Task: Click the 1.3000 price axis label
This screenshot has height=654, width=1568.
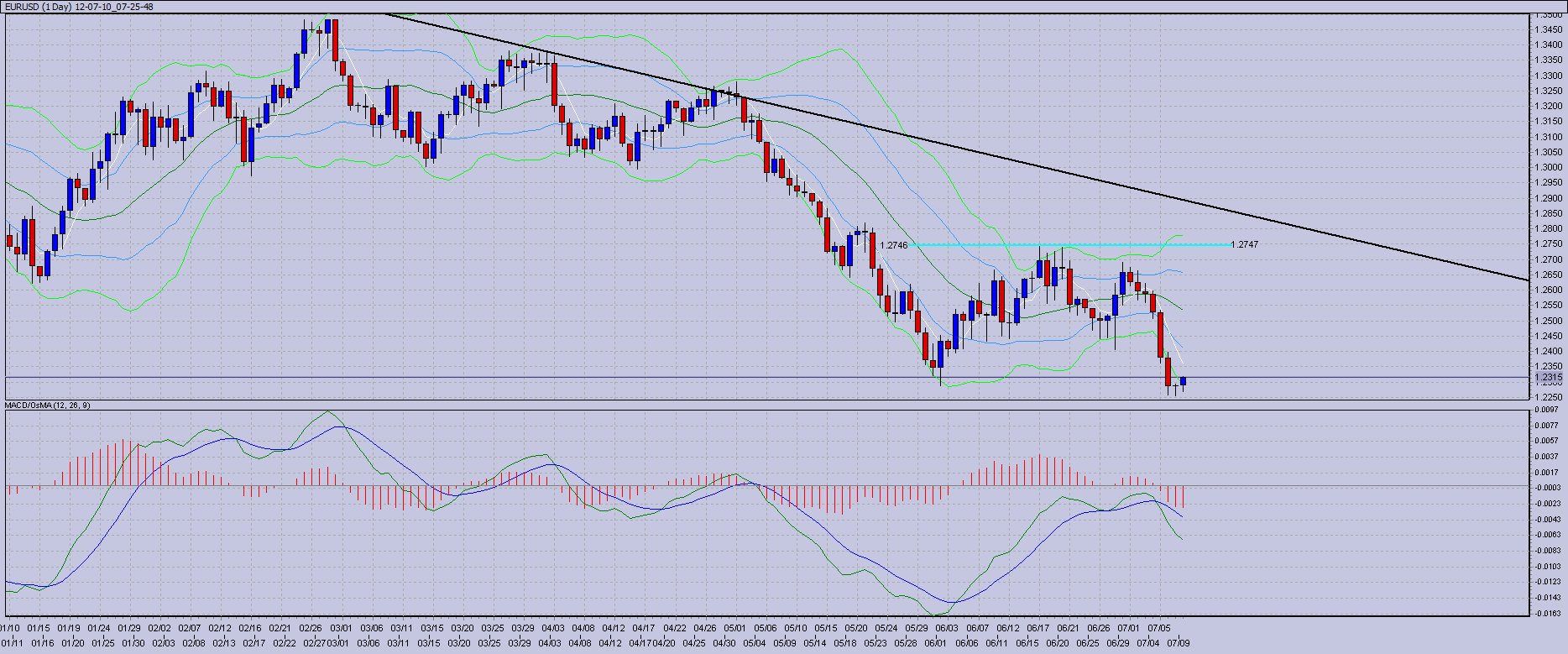Action: (x=1549, y=167)
